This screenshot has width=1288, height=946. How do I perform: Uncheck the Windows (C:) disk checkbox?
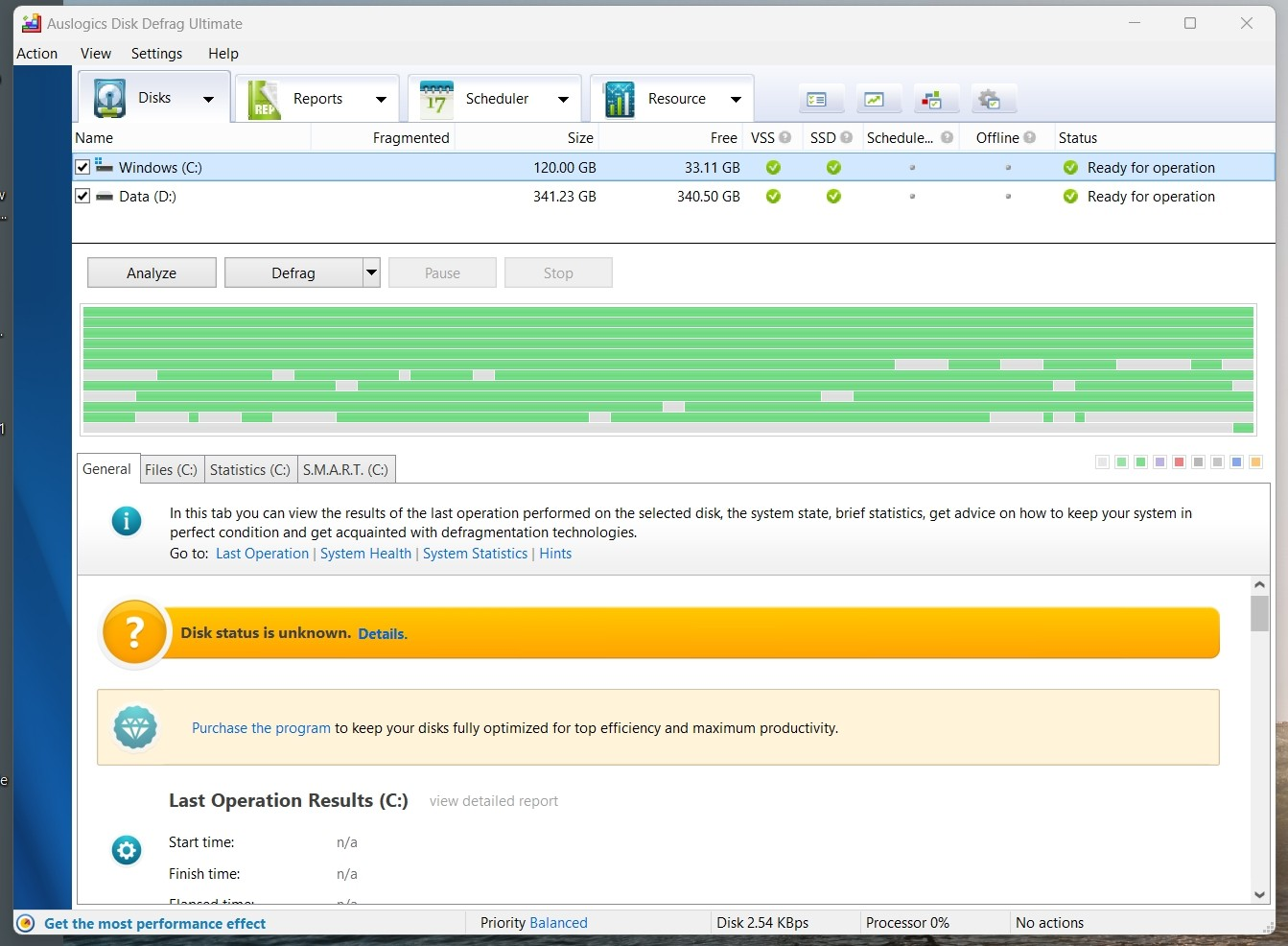click(82, 167)
